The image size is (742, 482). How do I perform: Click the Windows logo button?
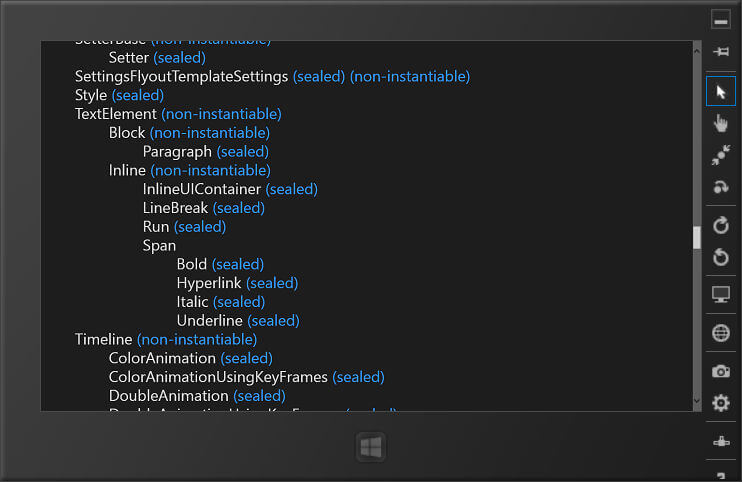371,447
